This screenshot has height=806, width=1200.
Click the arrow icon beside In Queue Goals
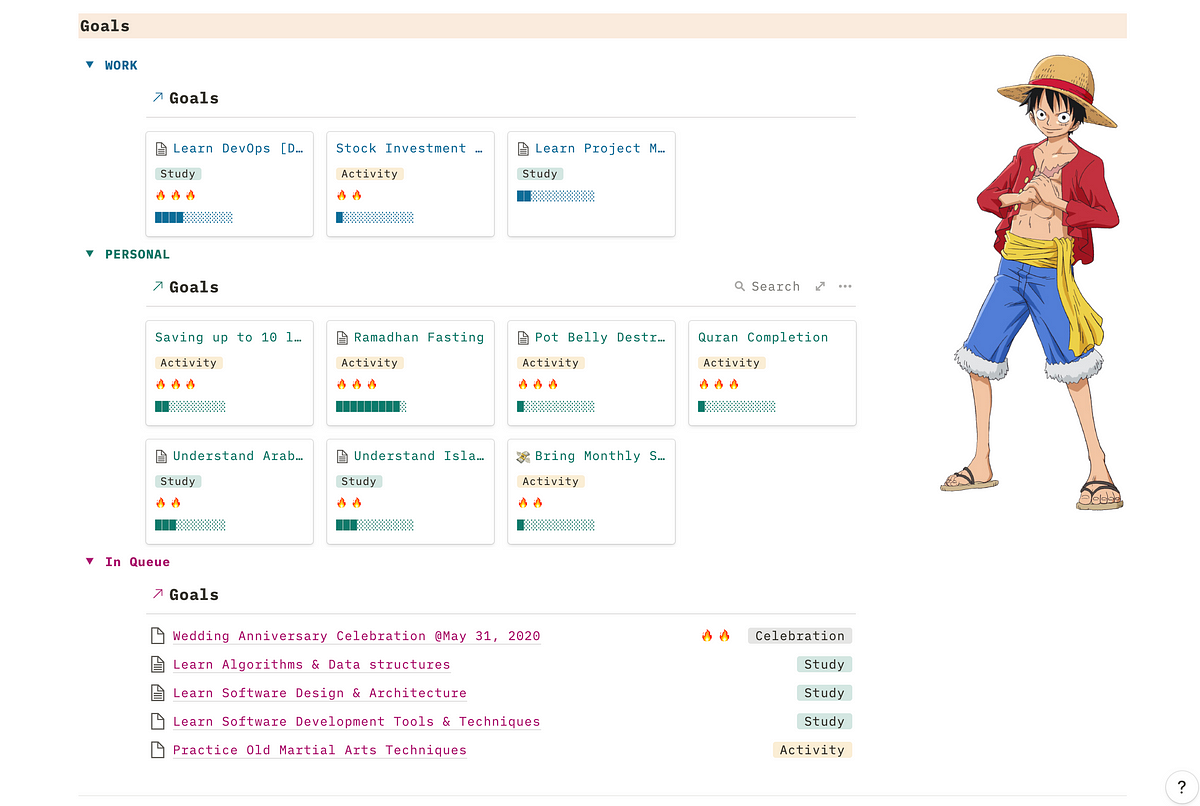(x=157, y=595)
